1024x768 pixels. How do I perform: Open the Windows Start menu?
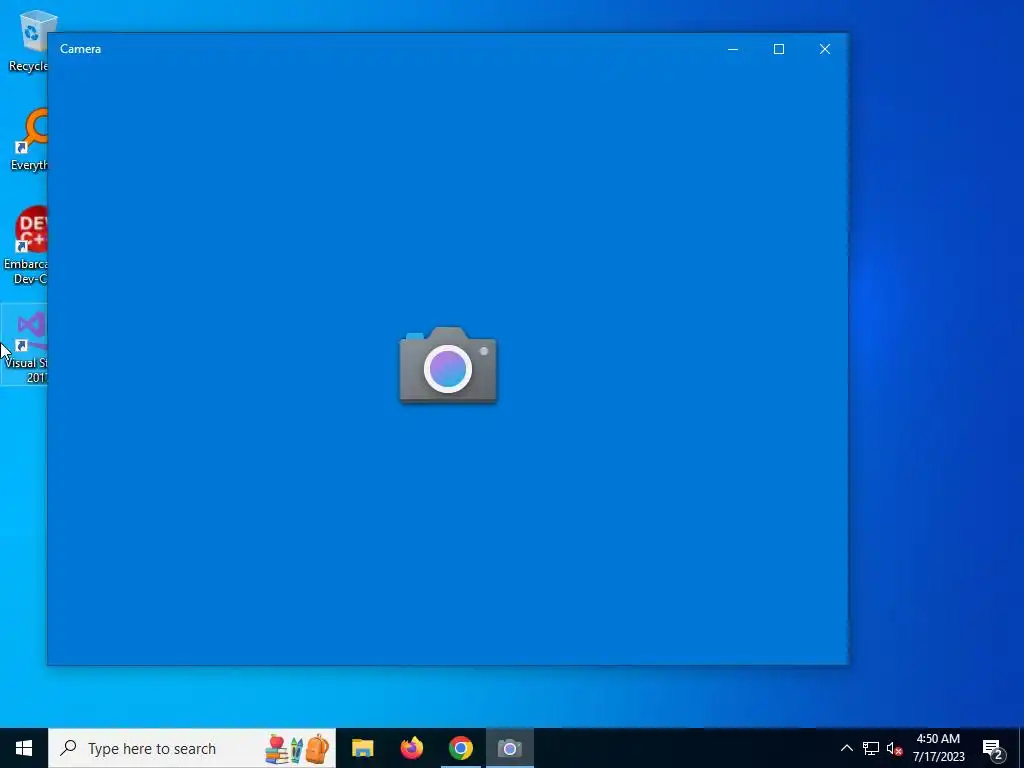pyautogui.click(x=24, y=748)
